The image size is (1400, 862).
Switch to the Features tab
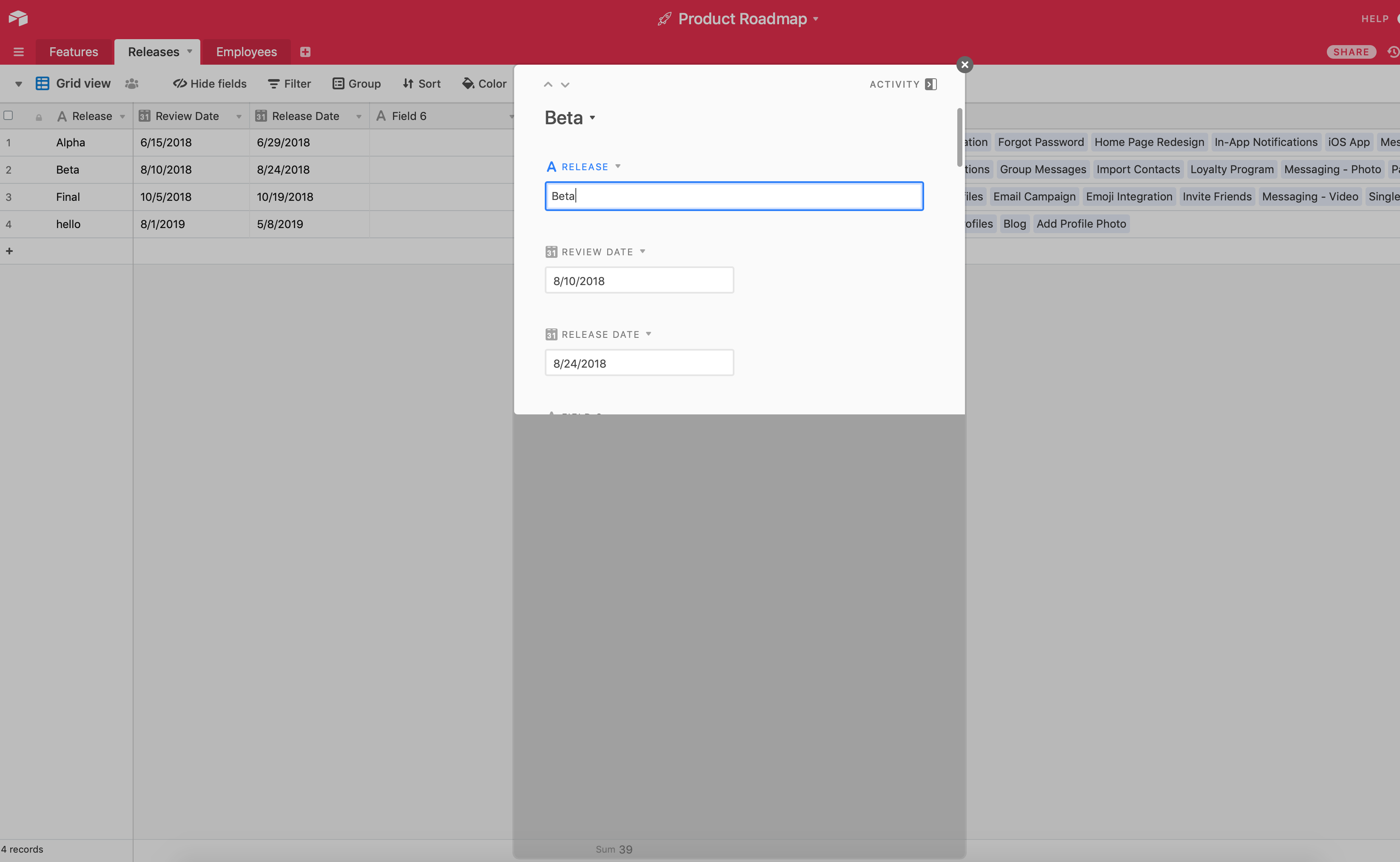pos(74,52)
